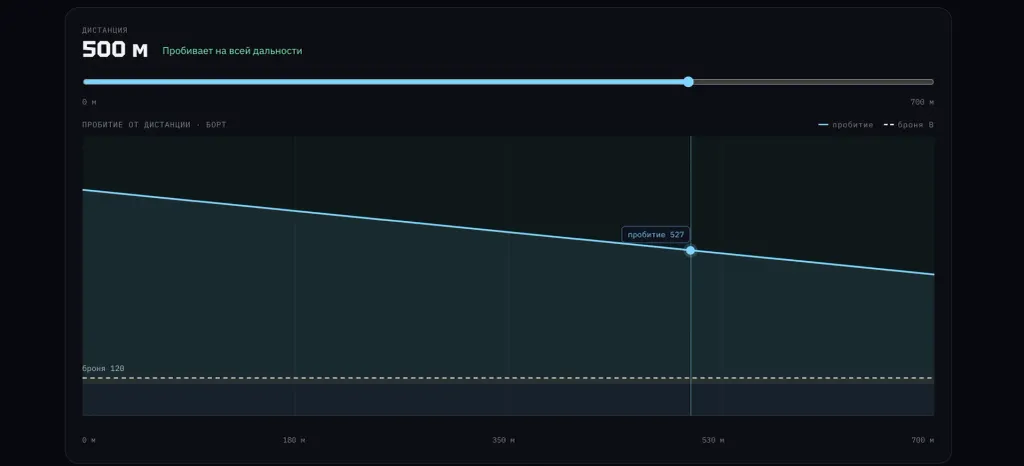This screenshot has height=466, width=1024.
Task: Click the chart marker dot at penetration 527
Action: click(x=690, y=250)
